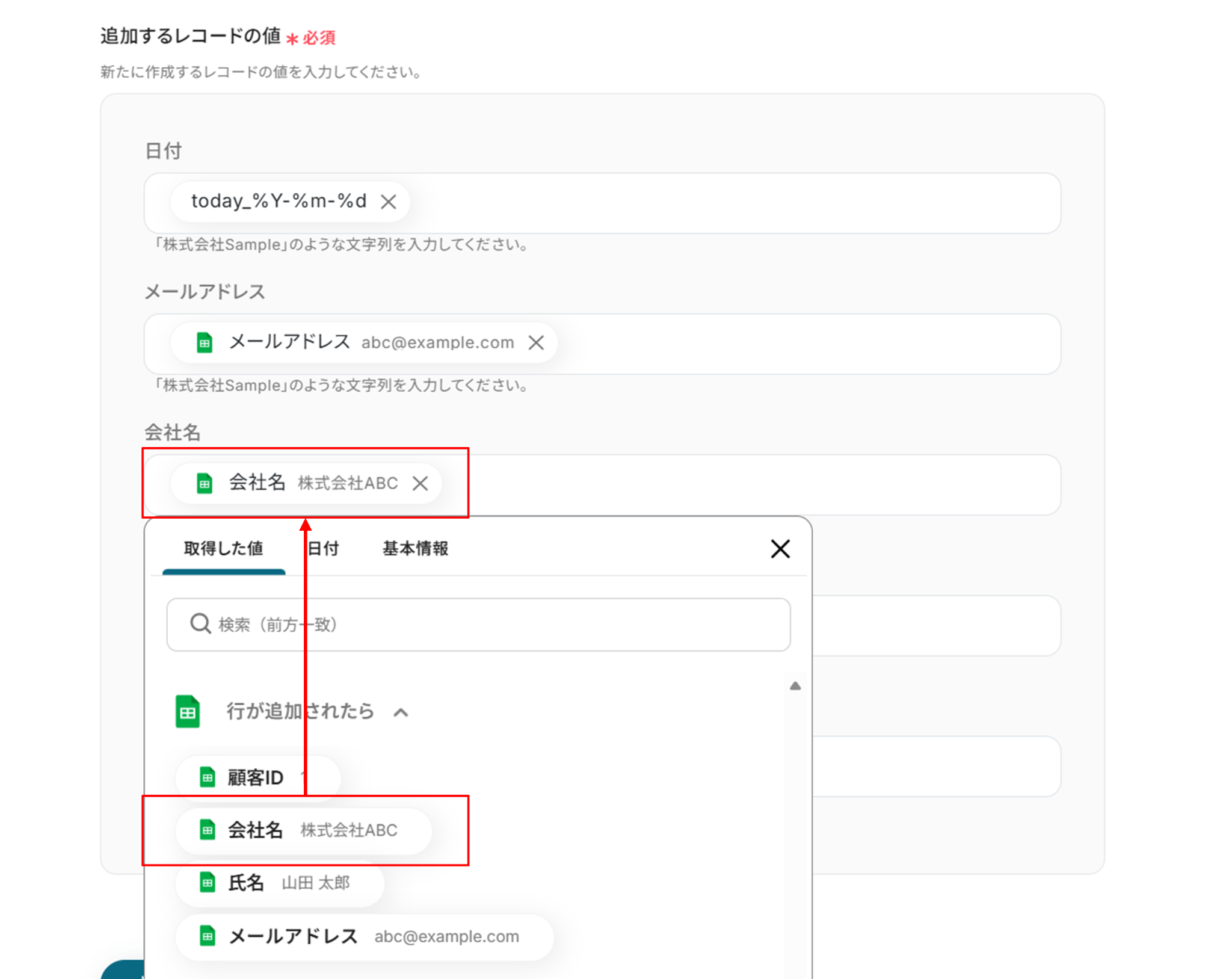Click inside the 日付 input field
The image size is (1232, 979).
click(722, 203)
